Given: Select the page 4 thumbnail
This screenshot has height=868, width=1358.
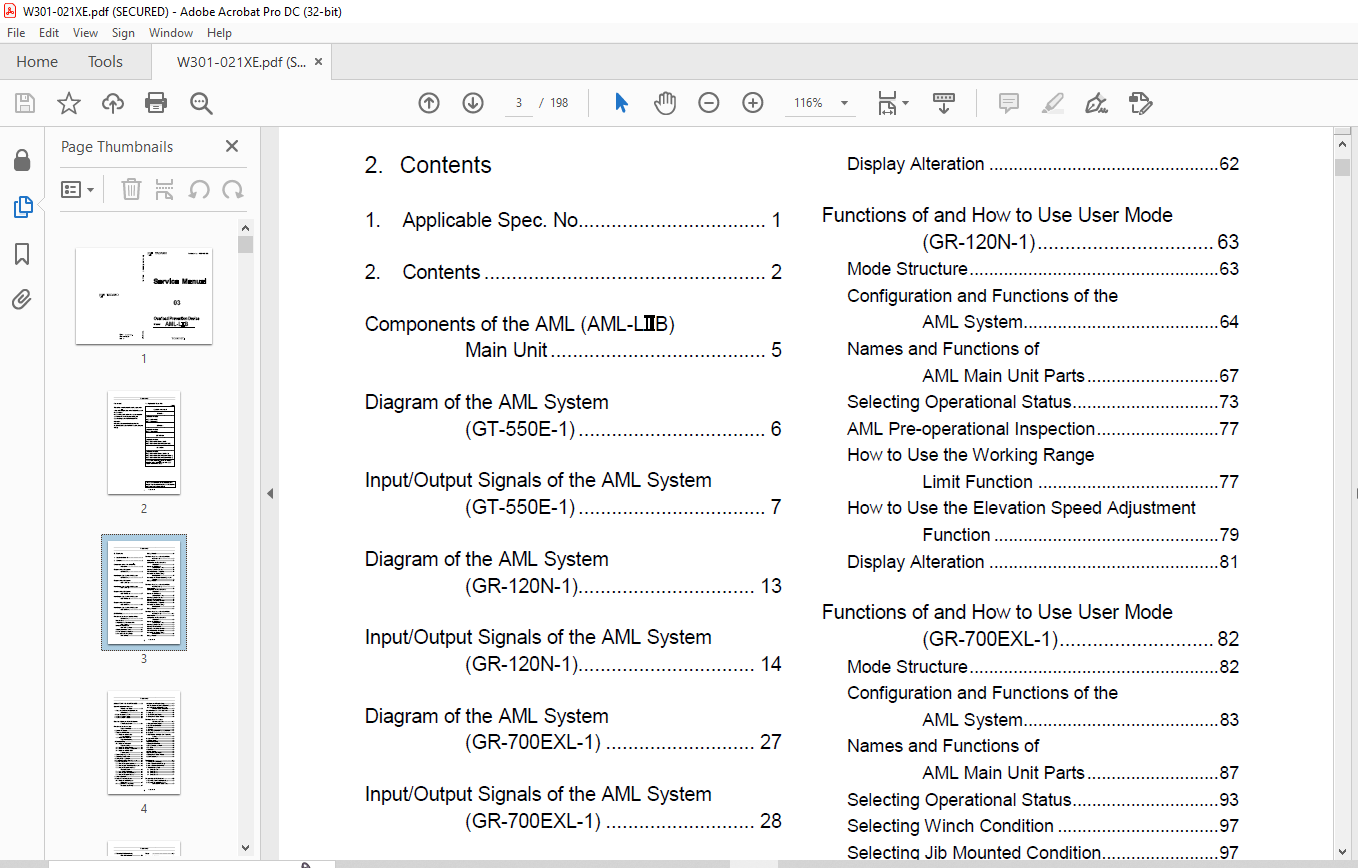Looking at the screenshot, I should [x=144, y=743].
